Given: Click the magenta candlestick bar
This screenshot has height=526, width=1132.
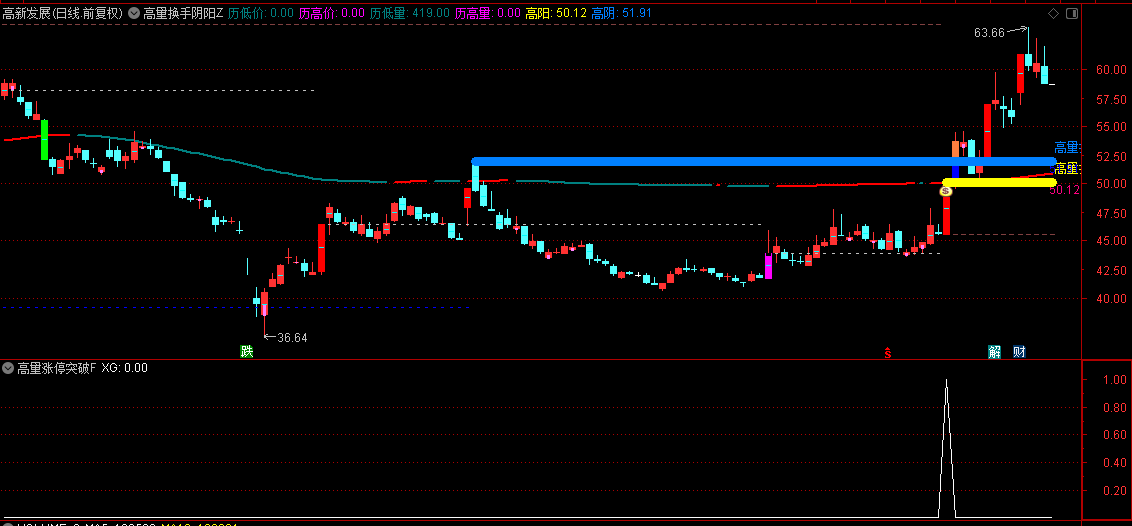Looking at the screenshot, I should [768, 266].
